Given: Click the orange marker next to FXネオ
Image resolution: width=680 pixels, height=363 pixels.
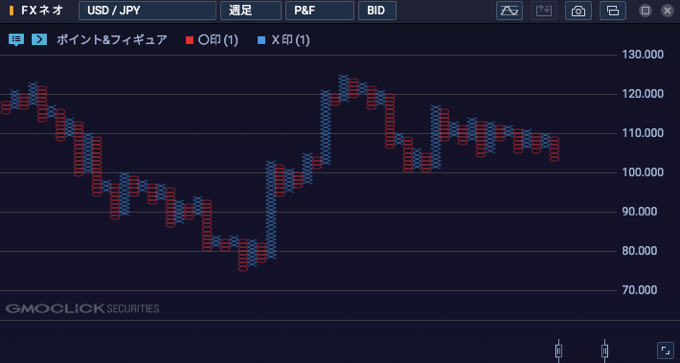Looking at the screenshot, I should tap(11, 10).
